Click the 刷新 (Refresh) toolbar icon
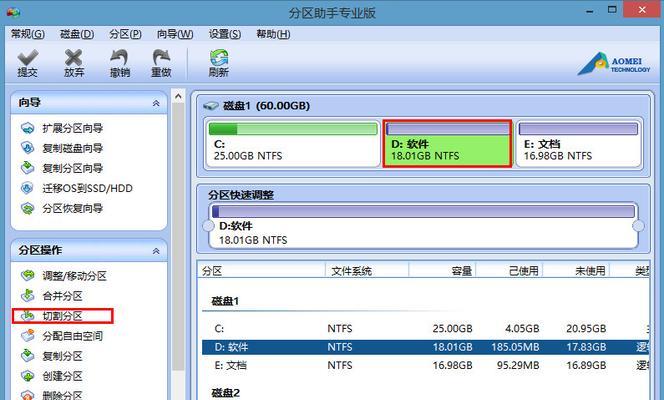The image size is (664, 400). pos(219,58)
